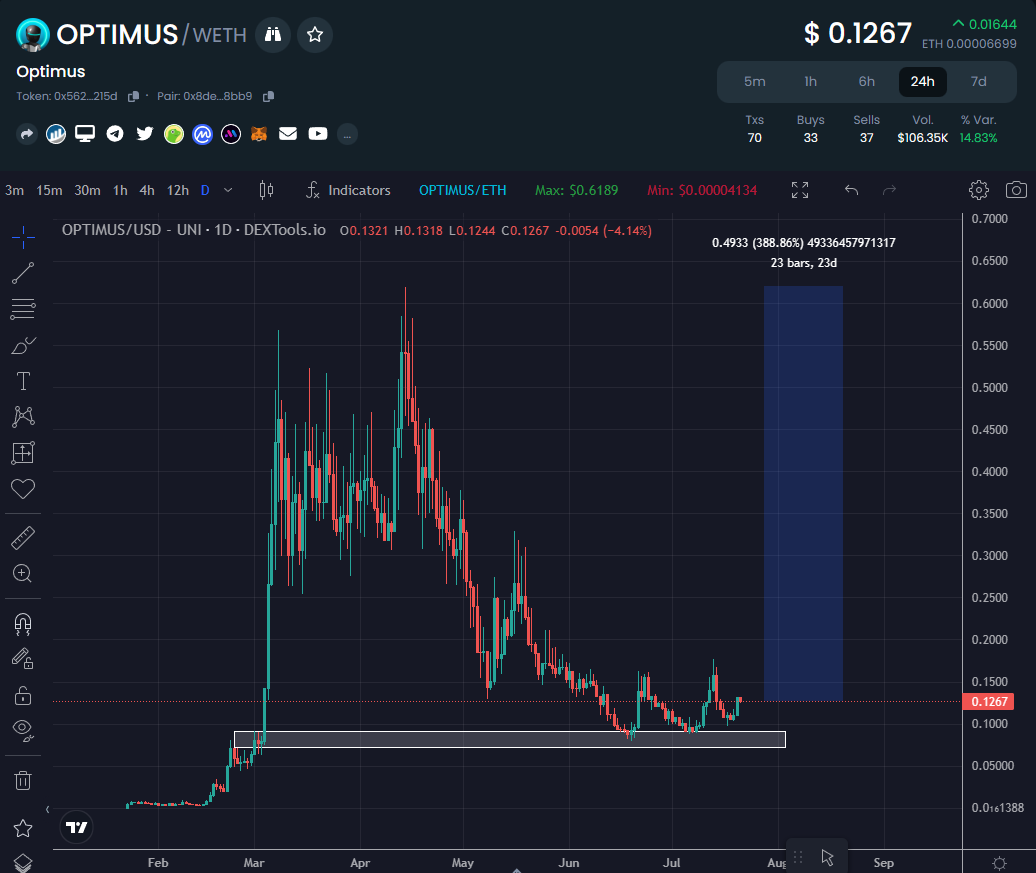Open the Fibonacci retracement tools
The image size is (1036, 873).
[23, 309]
